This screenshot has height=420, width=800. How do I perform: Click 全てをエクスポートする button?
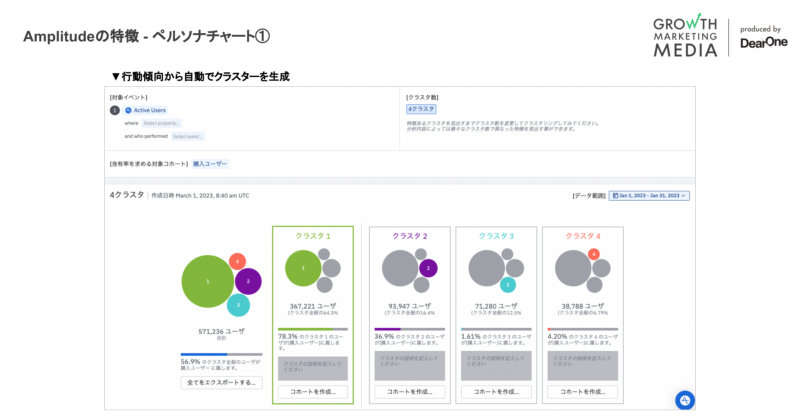(221, 383)
